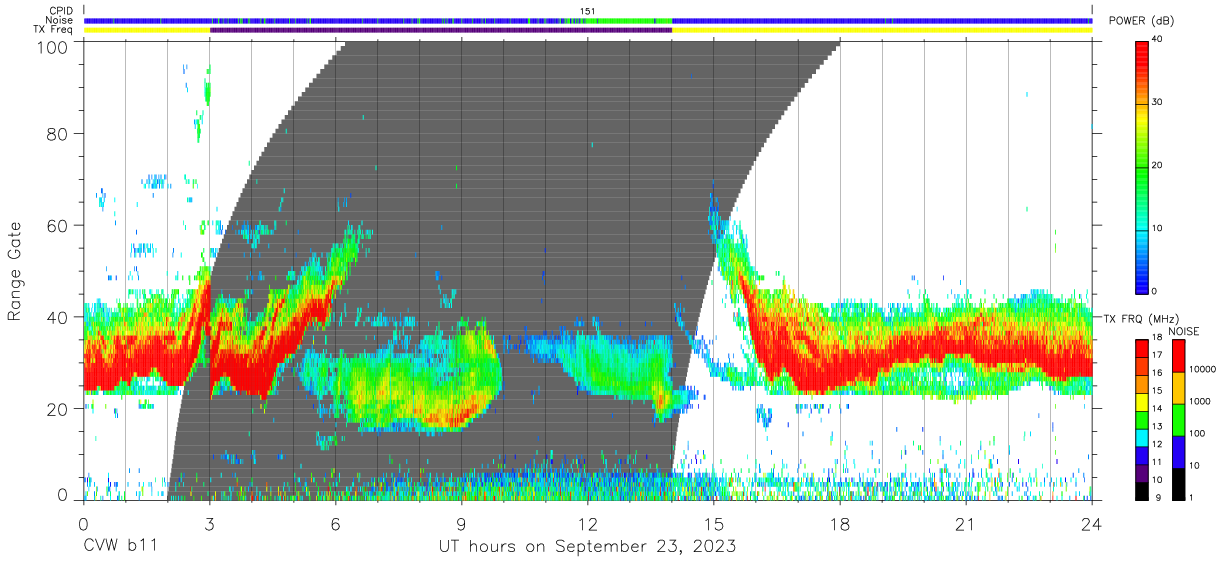Click the x-axis title UT hours on September 23, 2023
This screenshot has width=1228, height=567.
pyautogui.click(x=588, y=546)
